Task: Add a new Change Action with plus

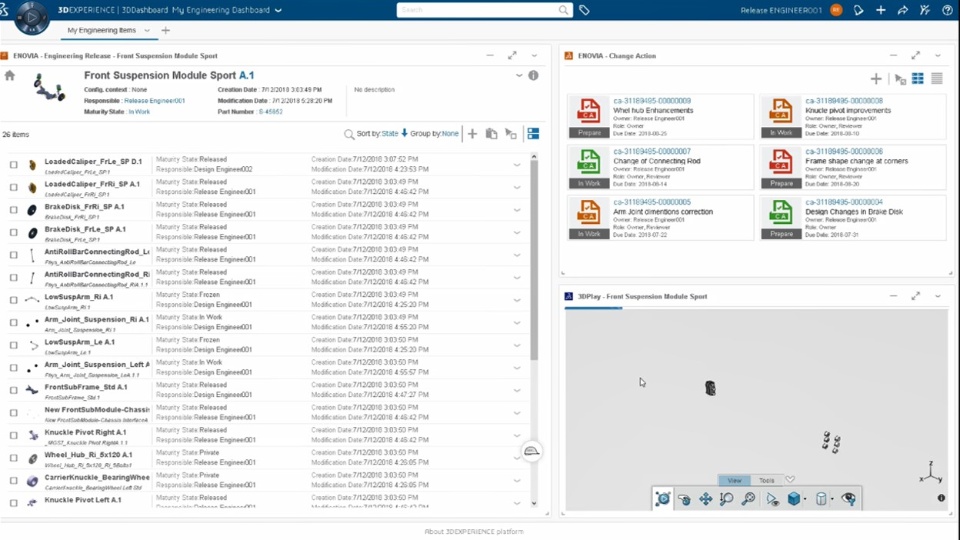Action: (x=876, y=78)
